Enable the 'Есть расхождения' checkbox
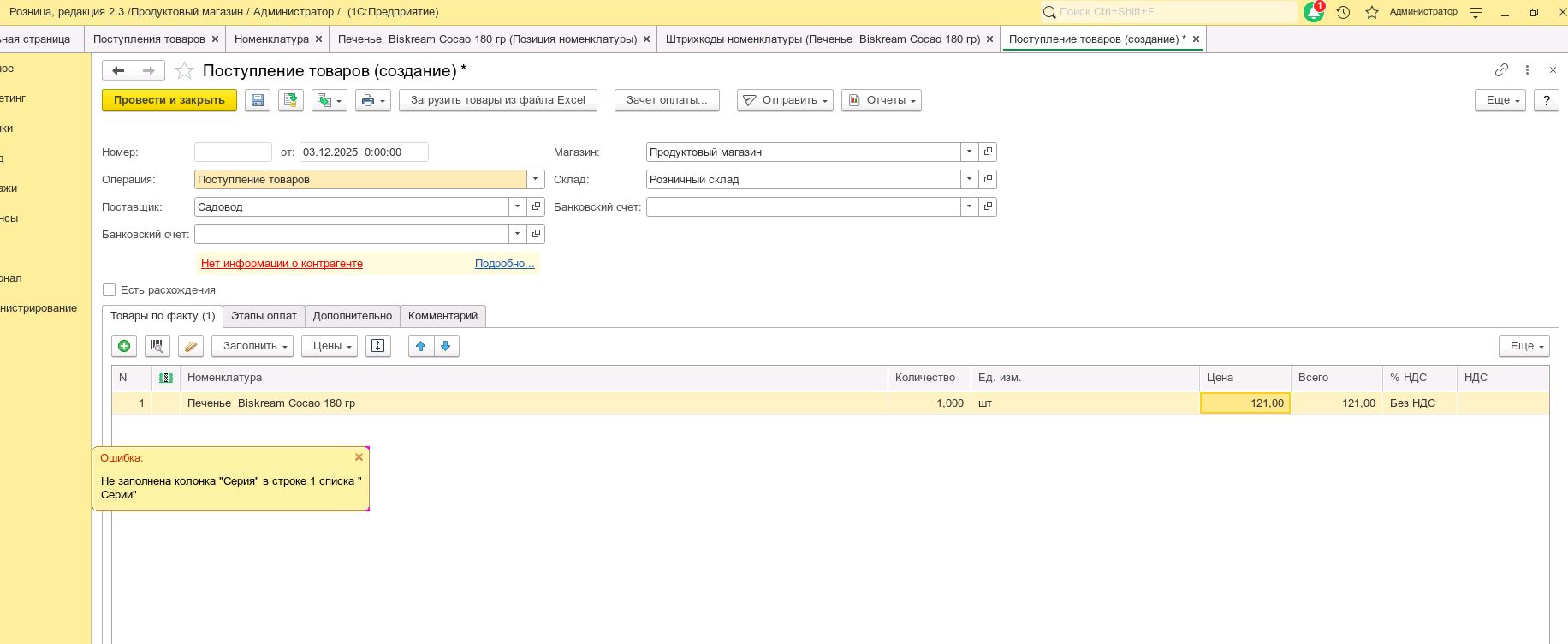Screen dimensions: 1568x644 coord(110,290)
